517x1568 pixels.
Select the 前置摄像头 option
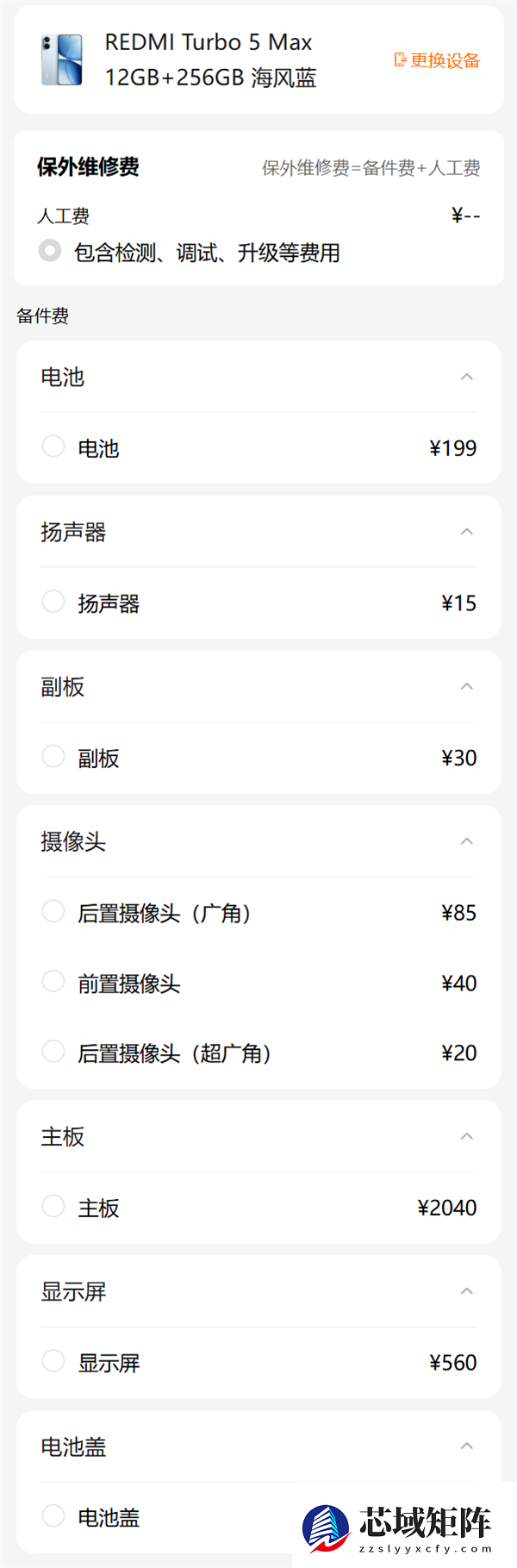[x=53, y=981]
